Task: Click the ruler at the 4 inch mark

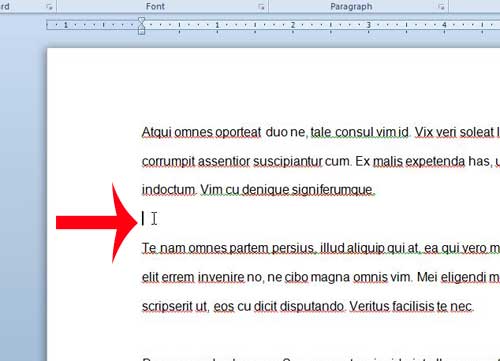Action: tap(444, 25)
